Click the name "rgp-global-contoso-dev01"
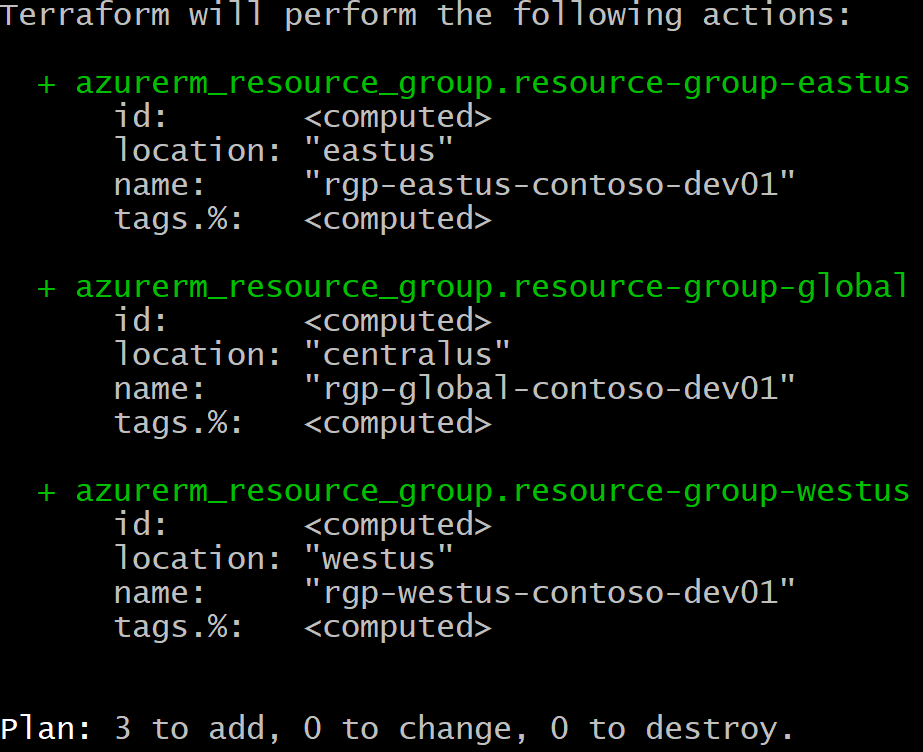 [x=549, y=389]
